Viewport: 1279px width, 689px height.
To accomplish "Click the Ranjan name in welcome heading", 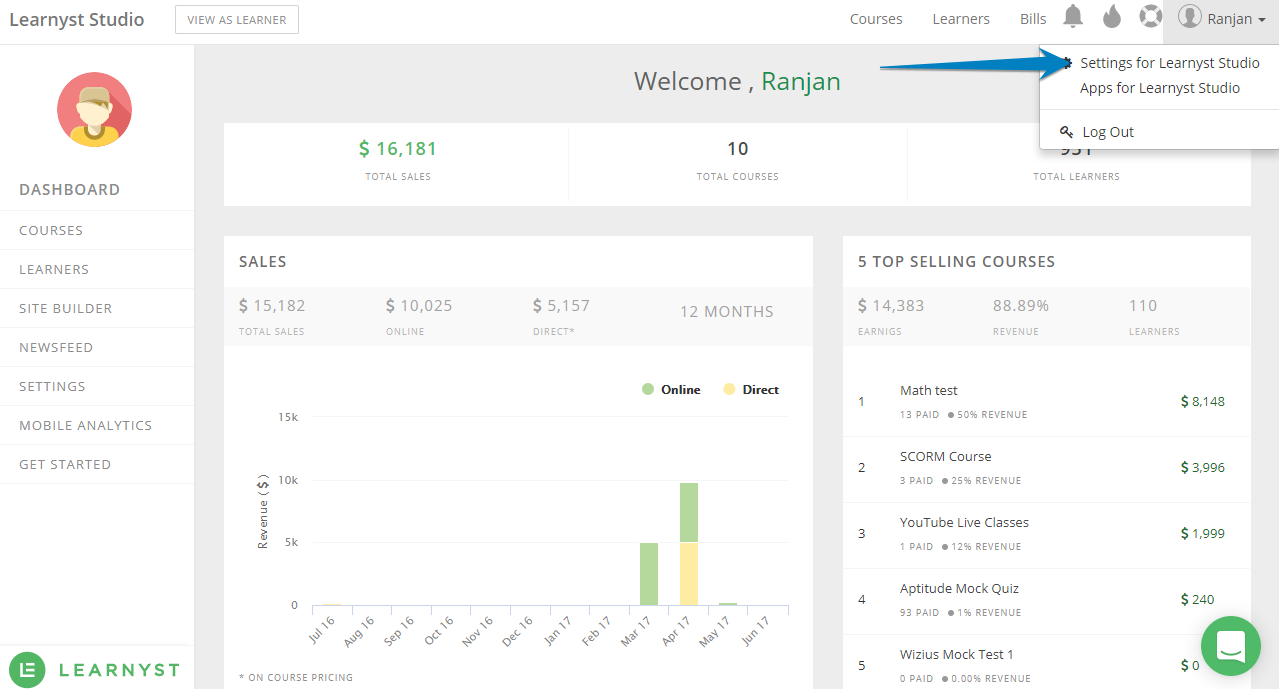I will [x=801, y=82].
